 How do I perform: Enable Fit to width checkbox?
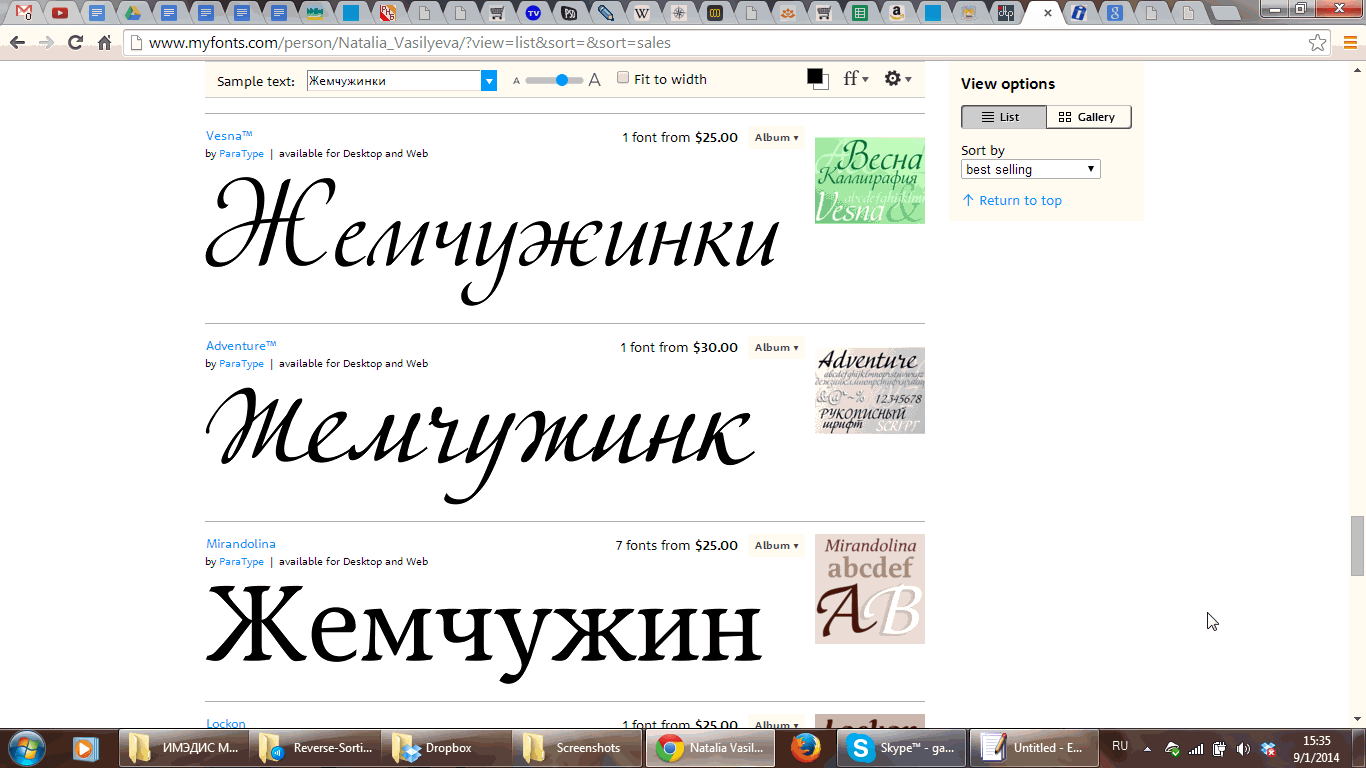[623, 78]
